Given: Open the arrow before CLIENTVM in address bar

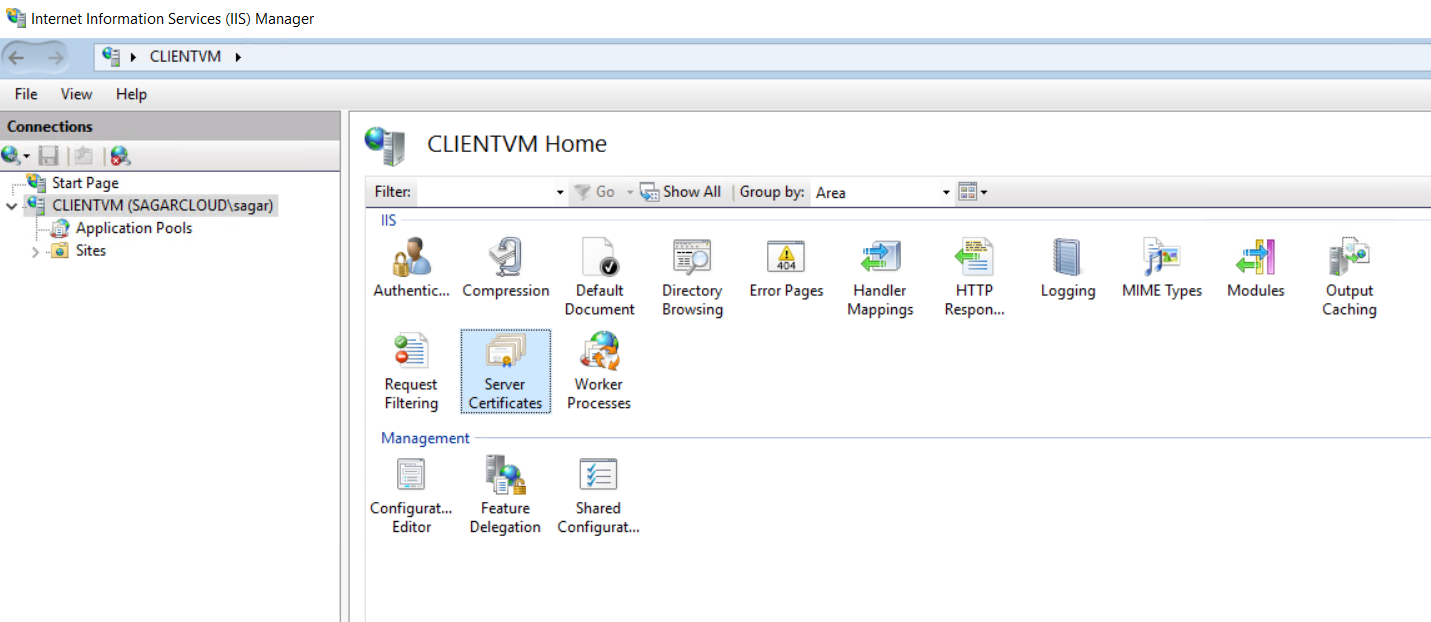Looking at the screenshot, I should pos(133,57).
